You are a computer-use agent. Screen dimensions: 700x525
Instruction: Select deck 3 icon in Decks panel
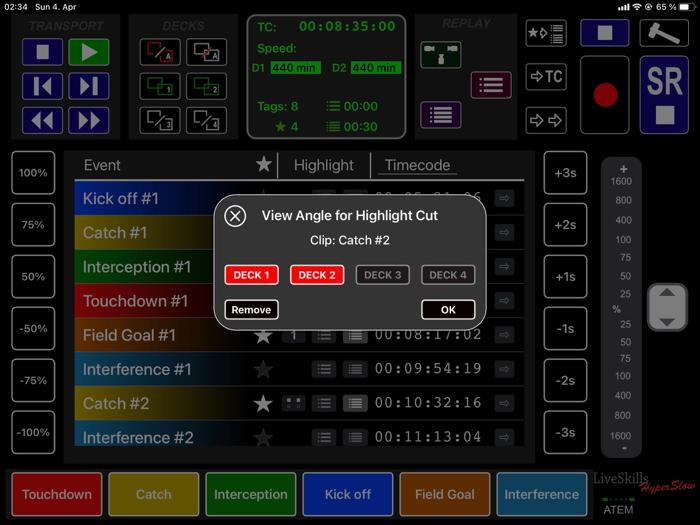tap(160, 120)
